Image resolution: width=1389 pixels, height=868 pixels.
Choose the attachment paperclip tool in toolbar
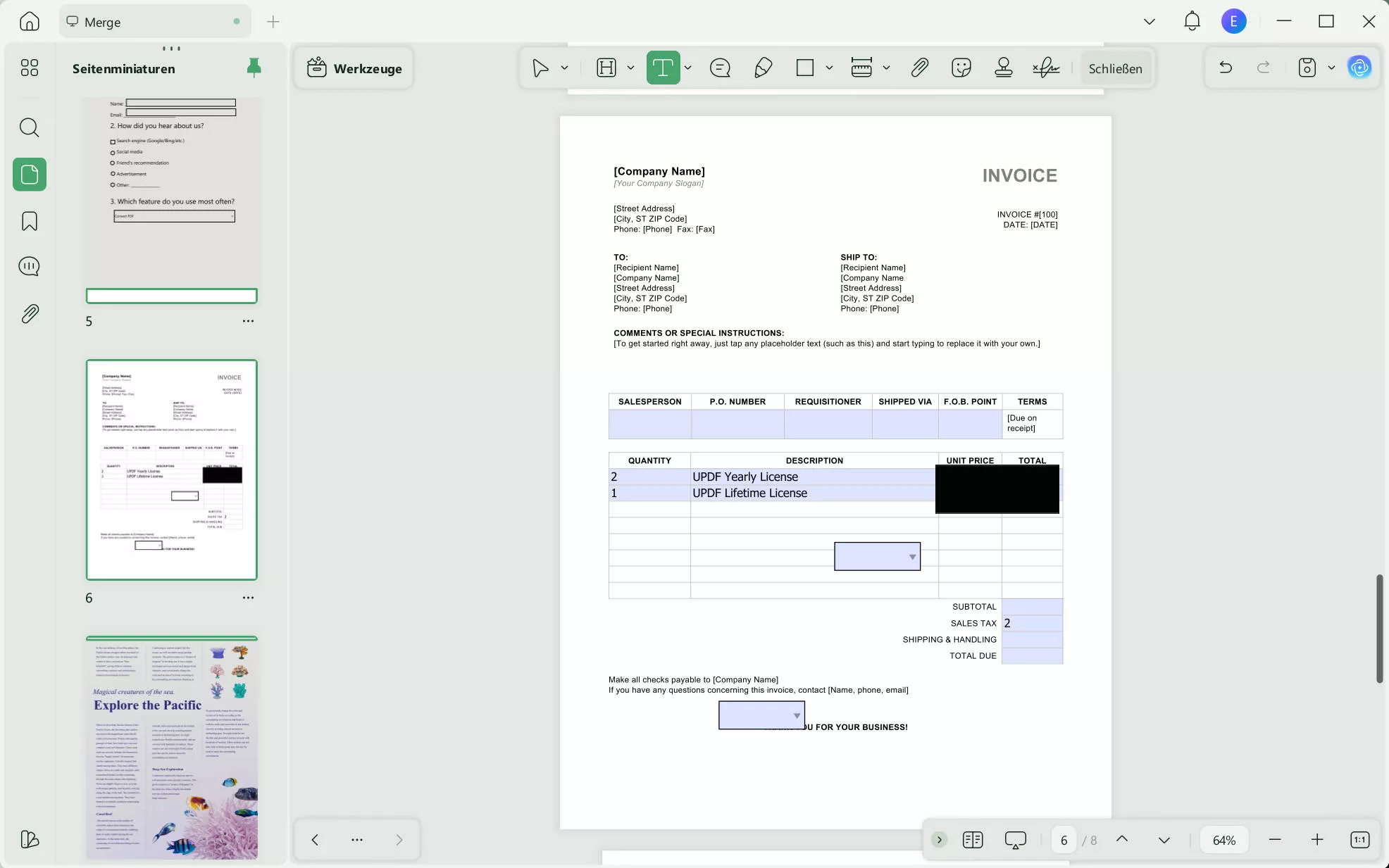(919, 68)
